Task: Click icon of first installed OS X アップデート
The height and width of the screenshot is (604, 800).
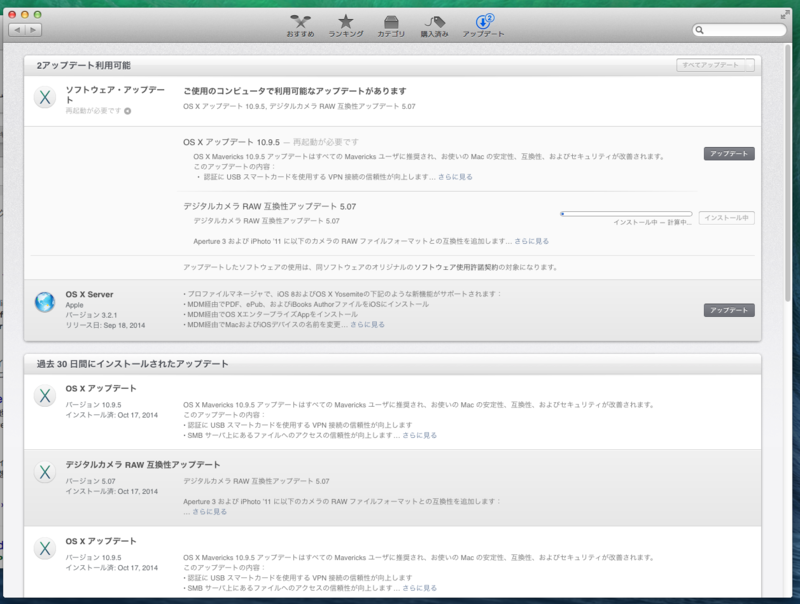Action: tap(45, 396)
